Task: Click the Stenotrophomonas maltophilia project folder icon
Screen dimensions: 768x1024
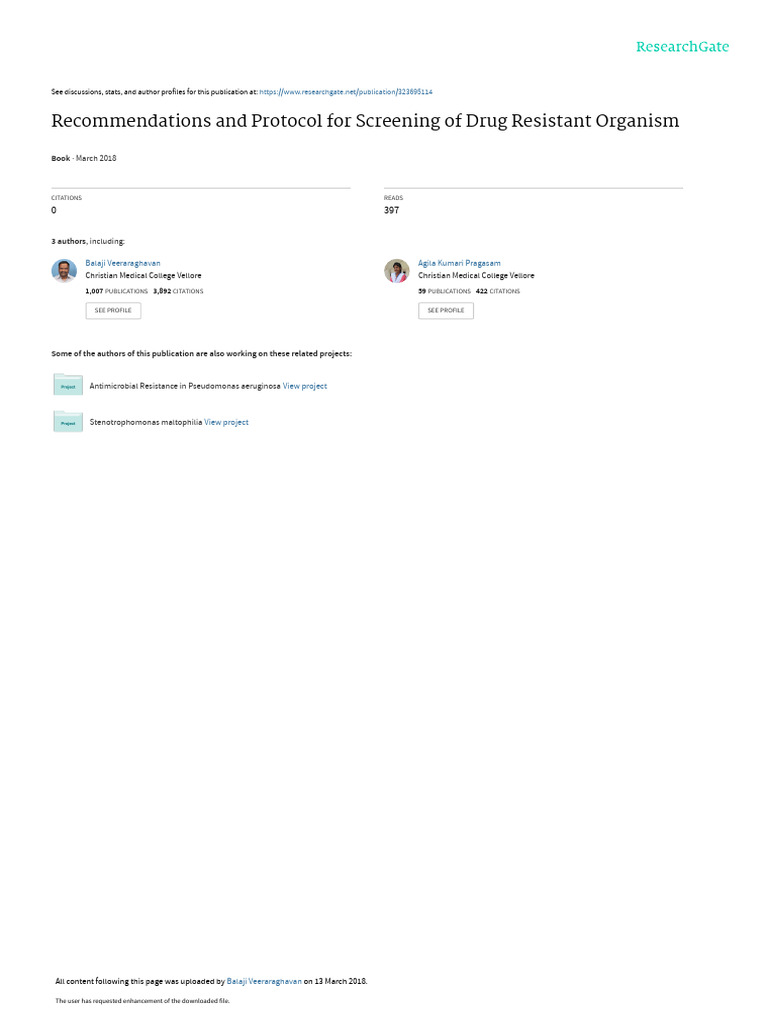Action: (68, 421)
